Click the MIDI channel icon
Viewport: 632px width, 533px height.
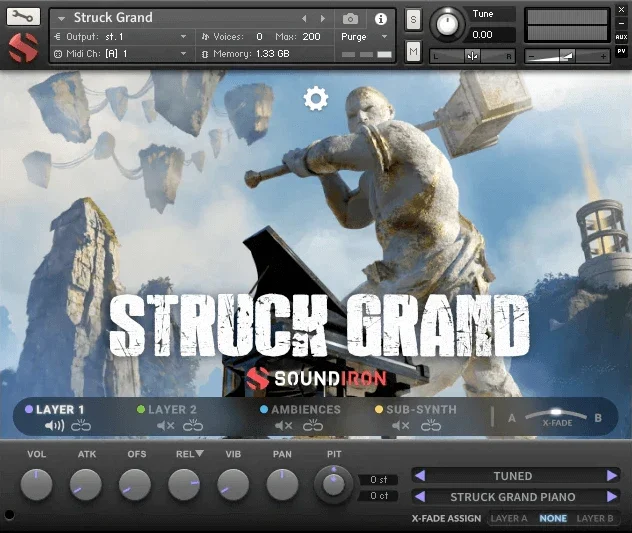pyautogui.click(x=58, y=54)
